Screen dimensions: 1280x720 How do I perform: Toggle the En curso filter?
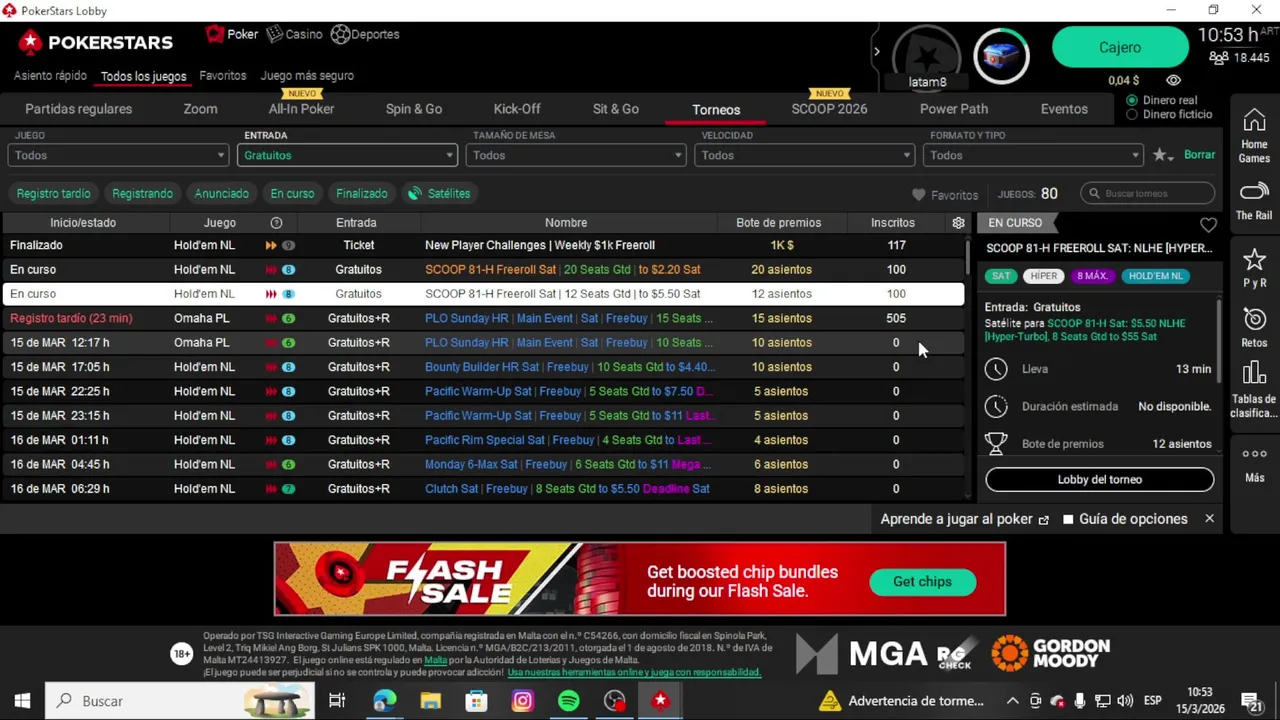pos(292,193)
